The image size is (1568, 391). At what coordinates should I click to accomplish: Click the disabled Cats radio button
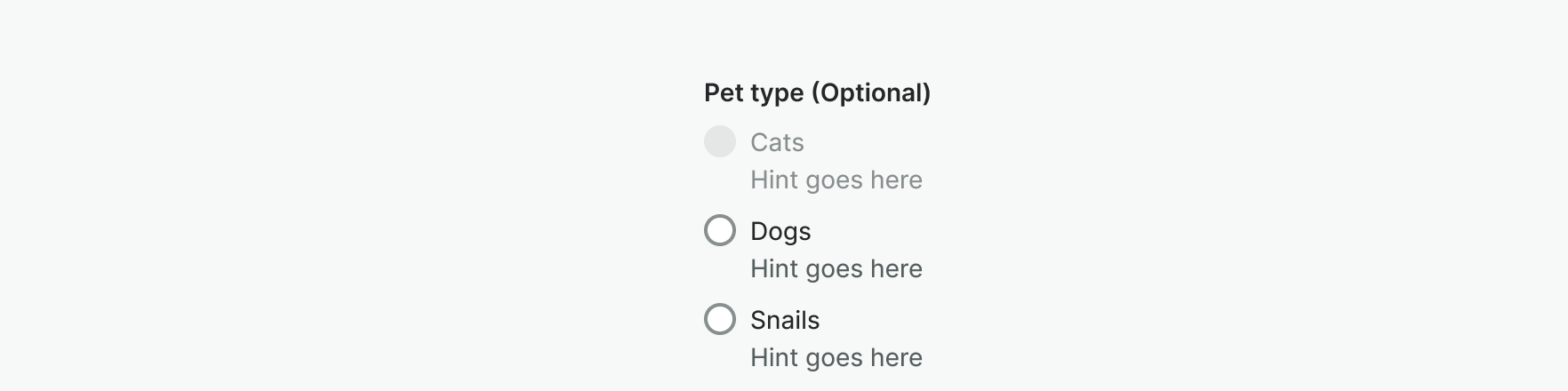coord(720,141)
